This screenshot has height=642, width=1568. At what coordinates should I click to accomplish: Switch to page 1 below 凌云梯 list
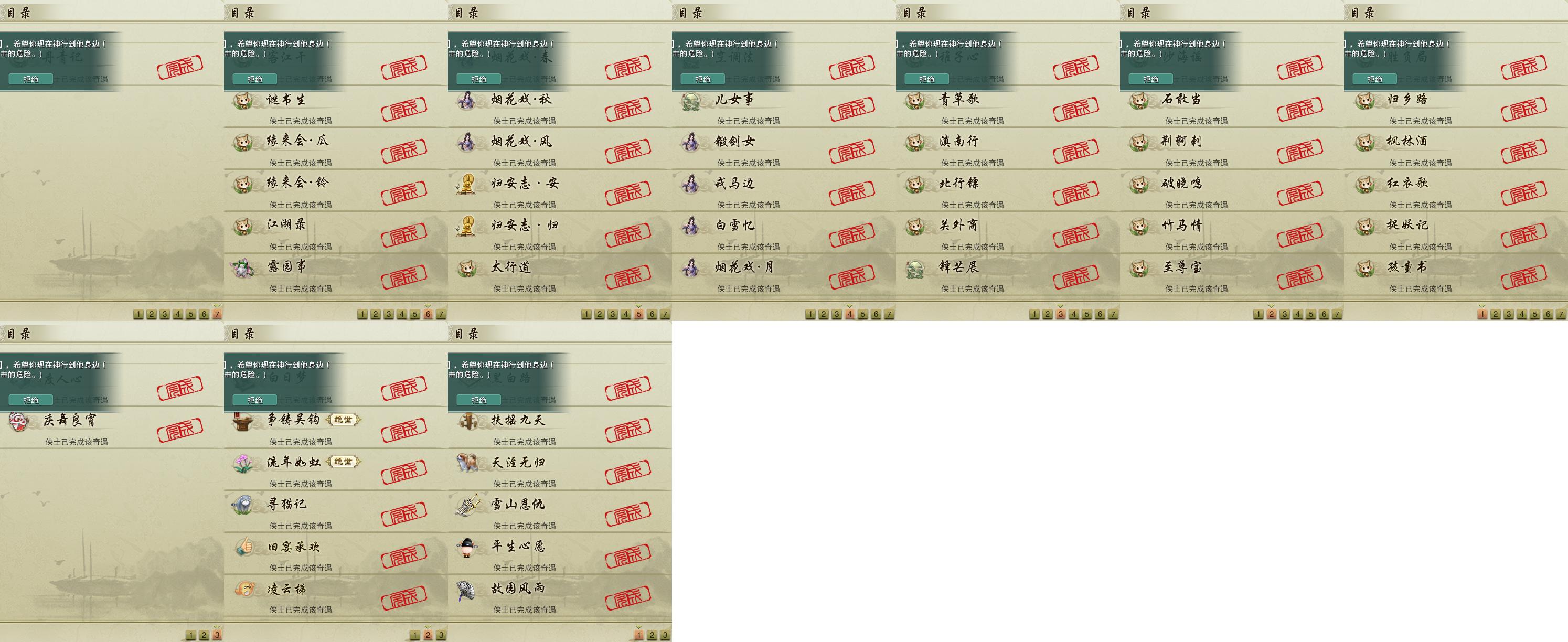tap(414, 635)
